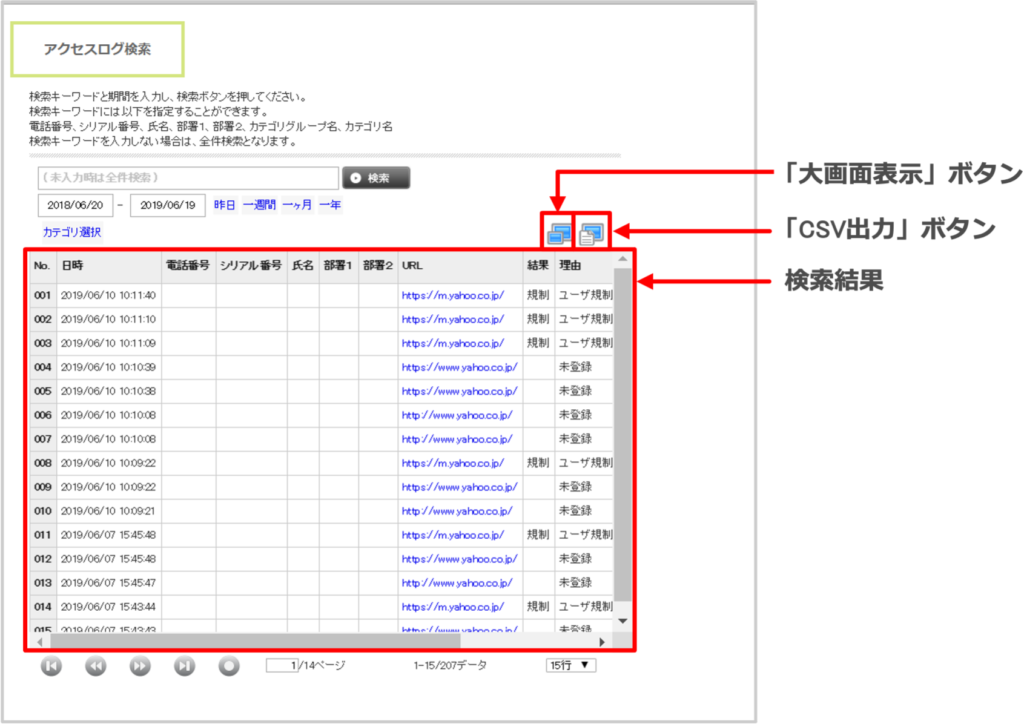Open the カテゴリ選択 link

click(71, 232)
